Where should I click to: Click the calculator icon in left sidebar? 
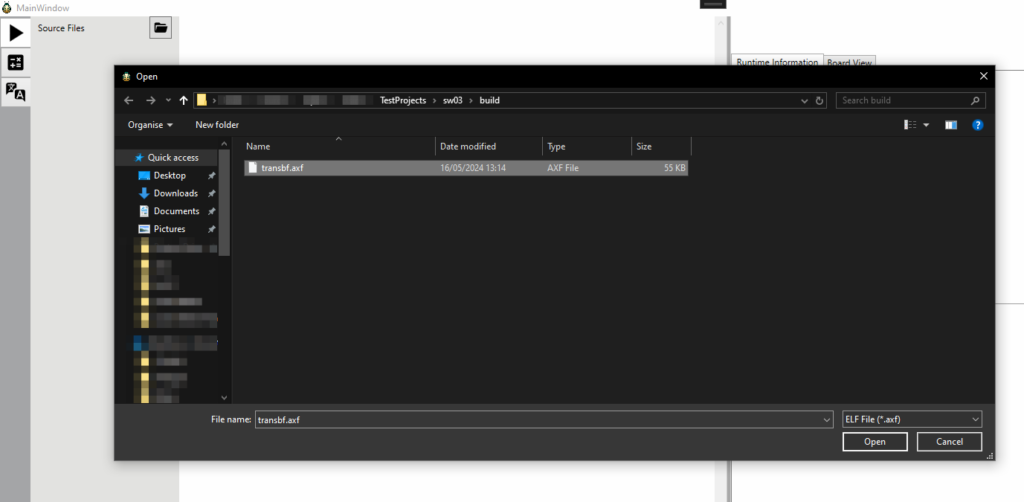click(x=15, y=63)
